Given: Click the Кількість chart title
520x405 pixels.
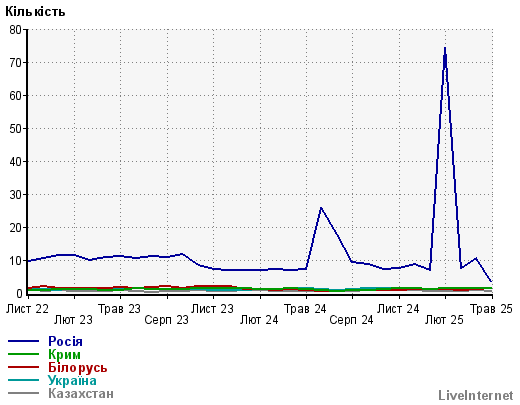Looking at the screenshot, I should [x=35, y=12].
